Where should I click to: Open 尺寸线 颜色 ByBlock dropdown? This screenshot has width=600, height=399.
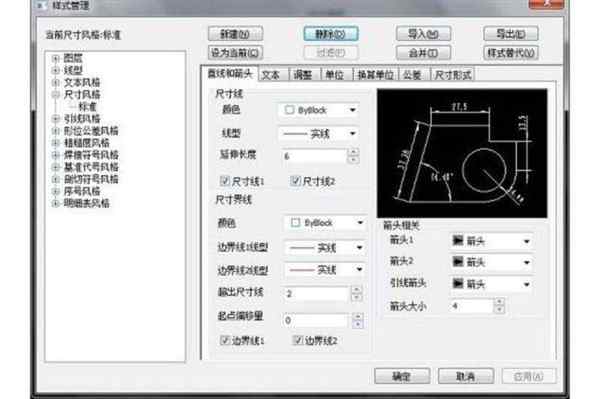[x=319, y=110]
